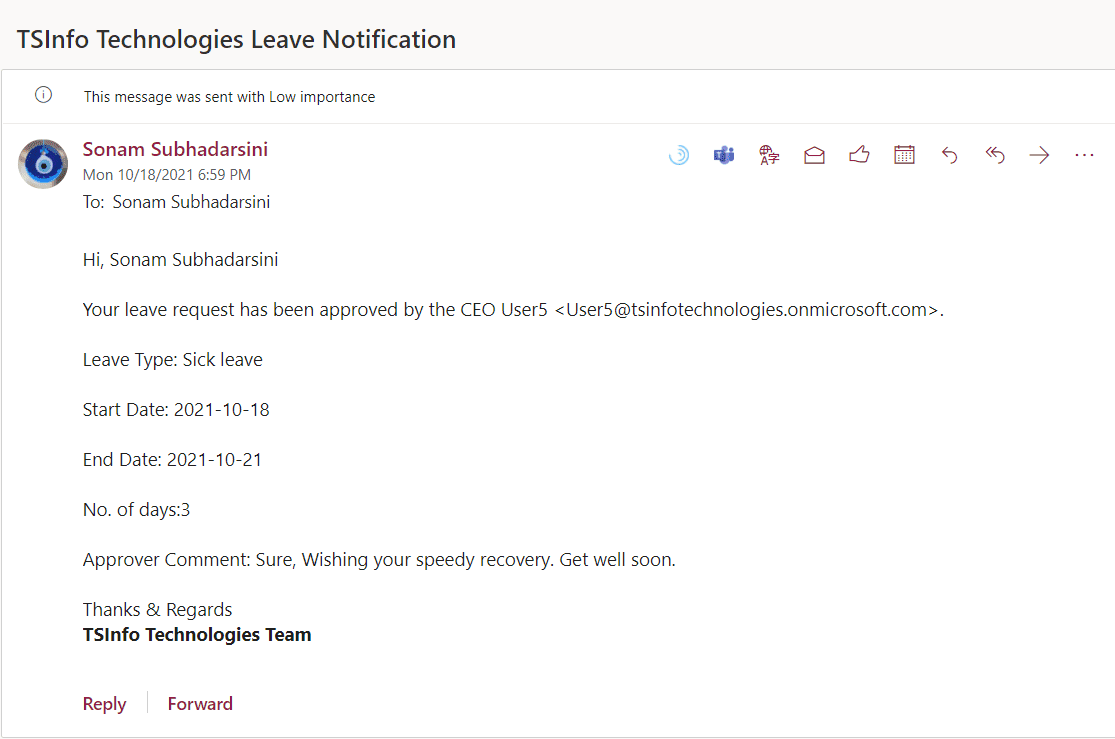Viewport: 1115px width, 739px height.
Task: Open sender name Sonam Subhadarsini contact card
Action: click(175, 150)
